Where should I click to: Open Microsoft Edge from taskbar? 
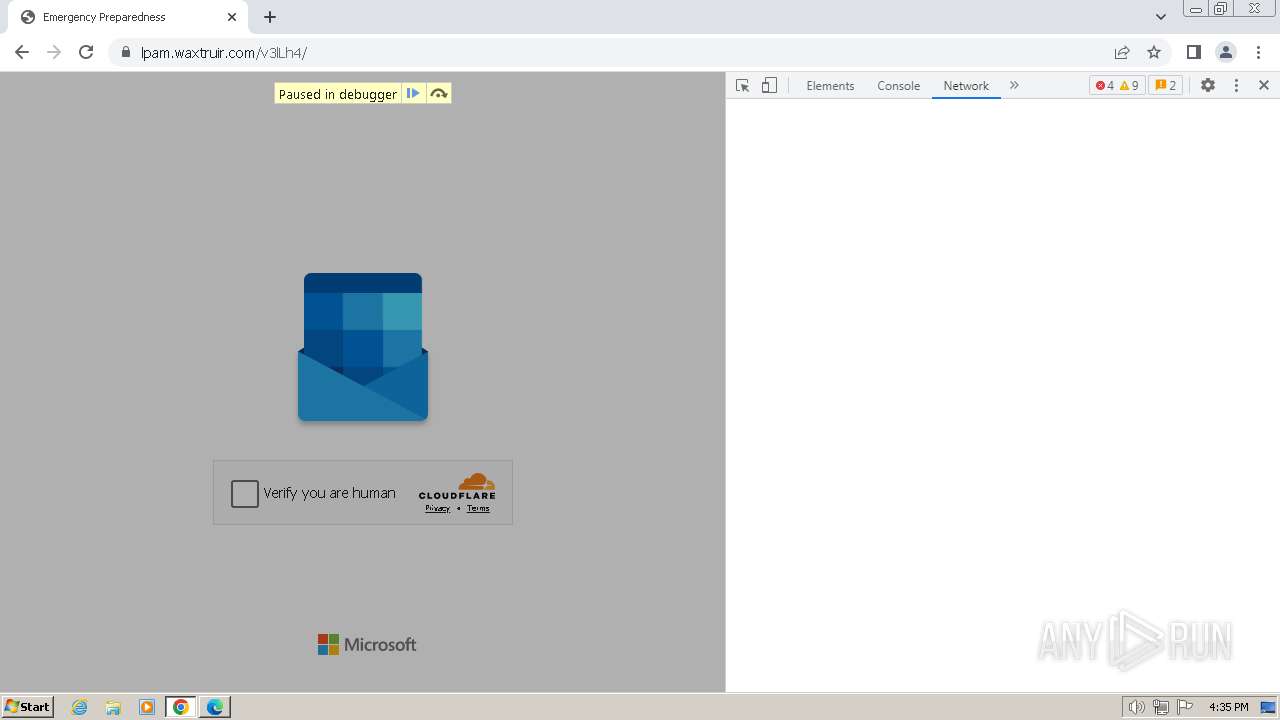(x=215, y=707)
